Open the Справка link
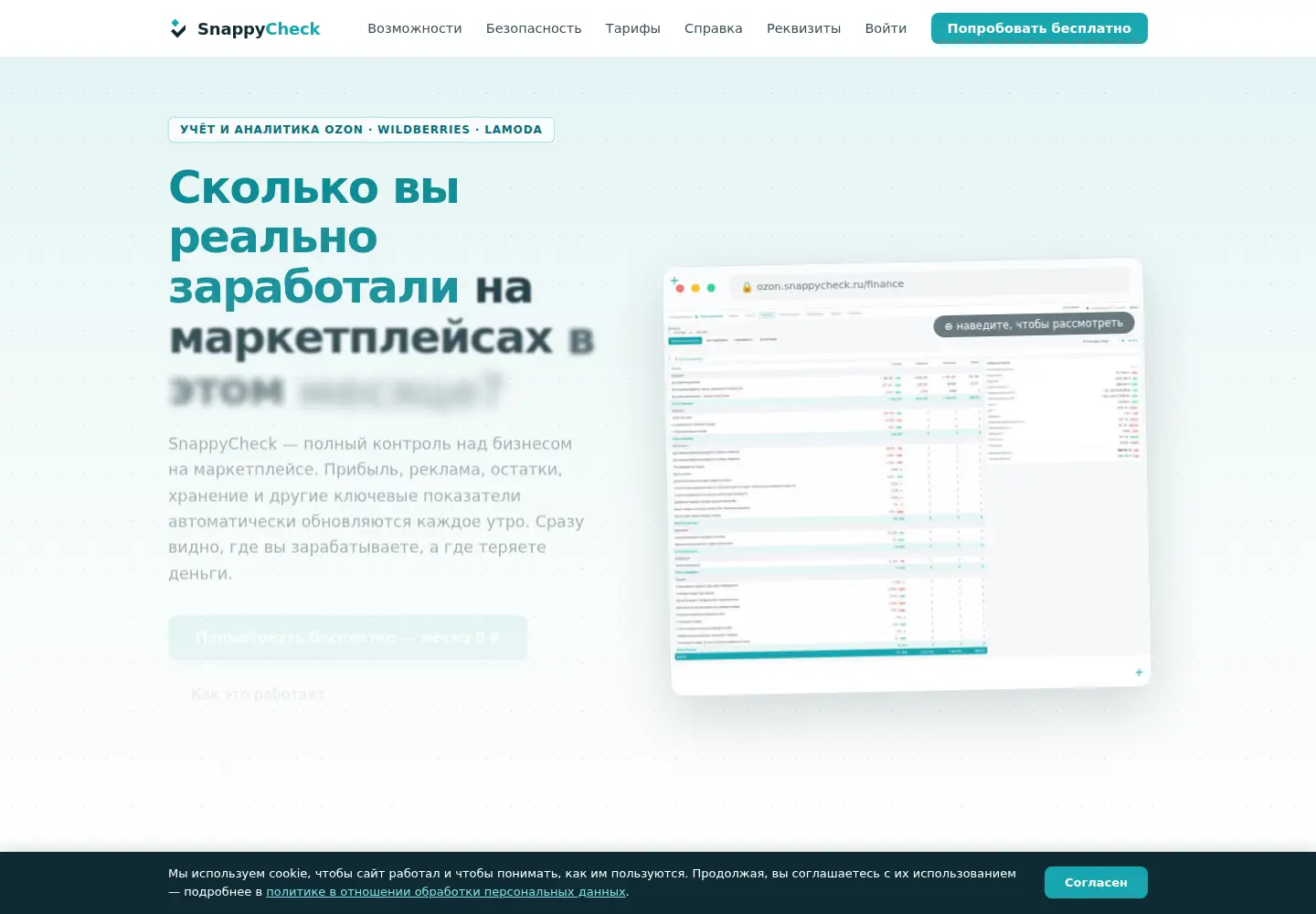The width and height of the screenshot is (1316, 914). point(714,28)
